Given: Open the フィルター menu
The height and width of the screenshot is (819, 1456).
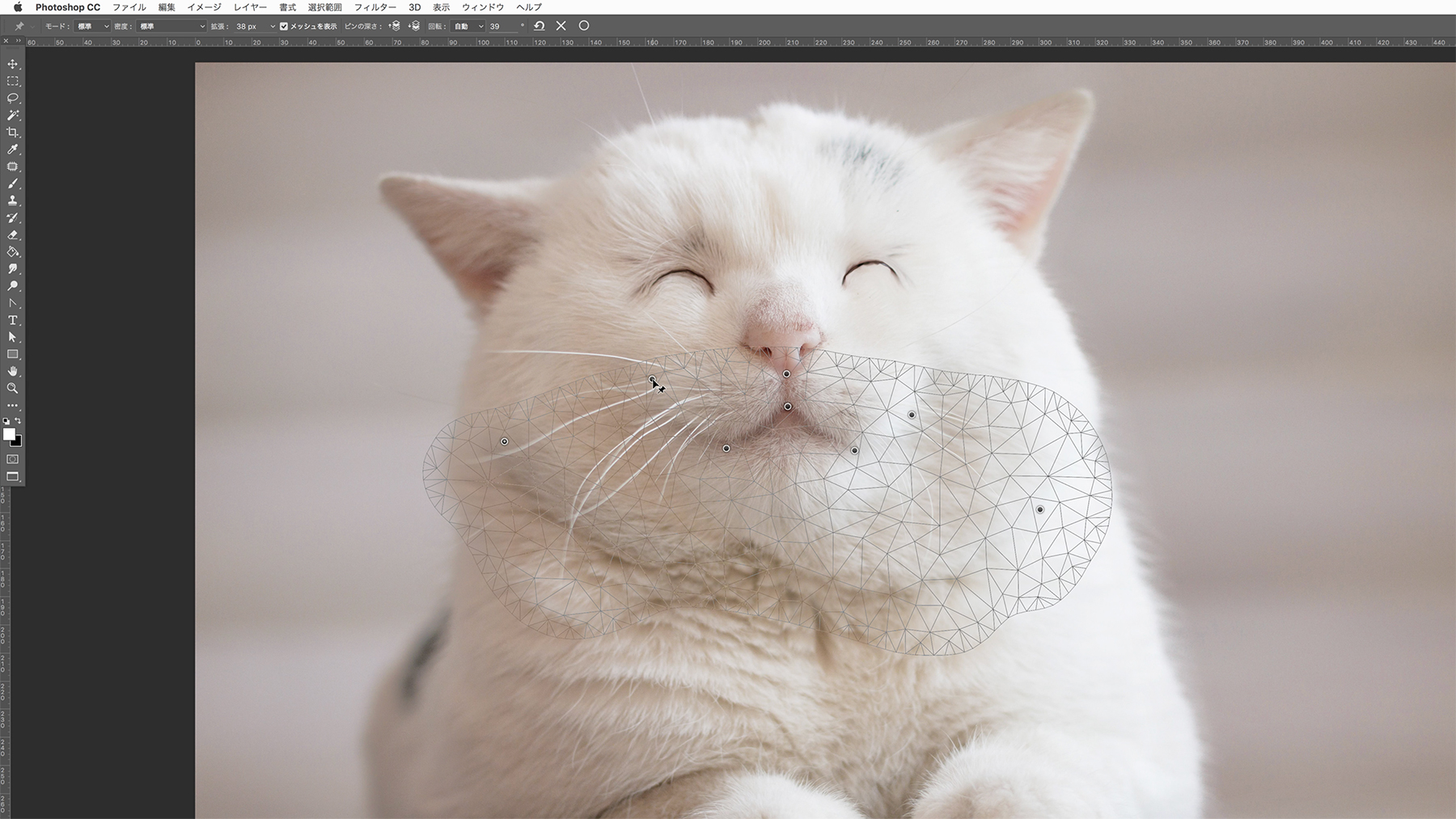Looking at the screenshot, I should tap(375, 7).
